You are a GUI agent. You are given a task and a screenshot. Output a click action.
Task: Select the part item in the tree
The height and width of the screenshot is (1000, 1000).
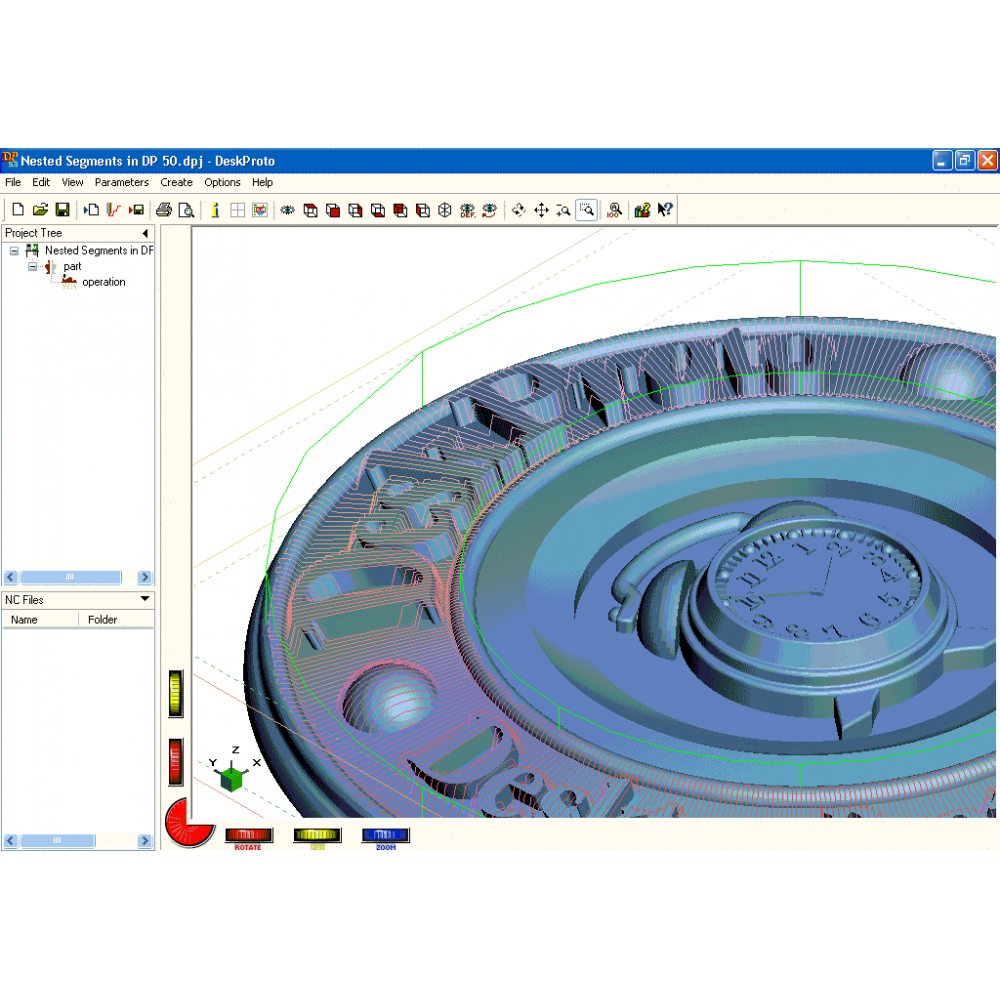coord(72,267)
